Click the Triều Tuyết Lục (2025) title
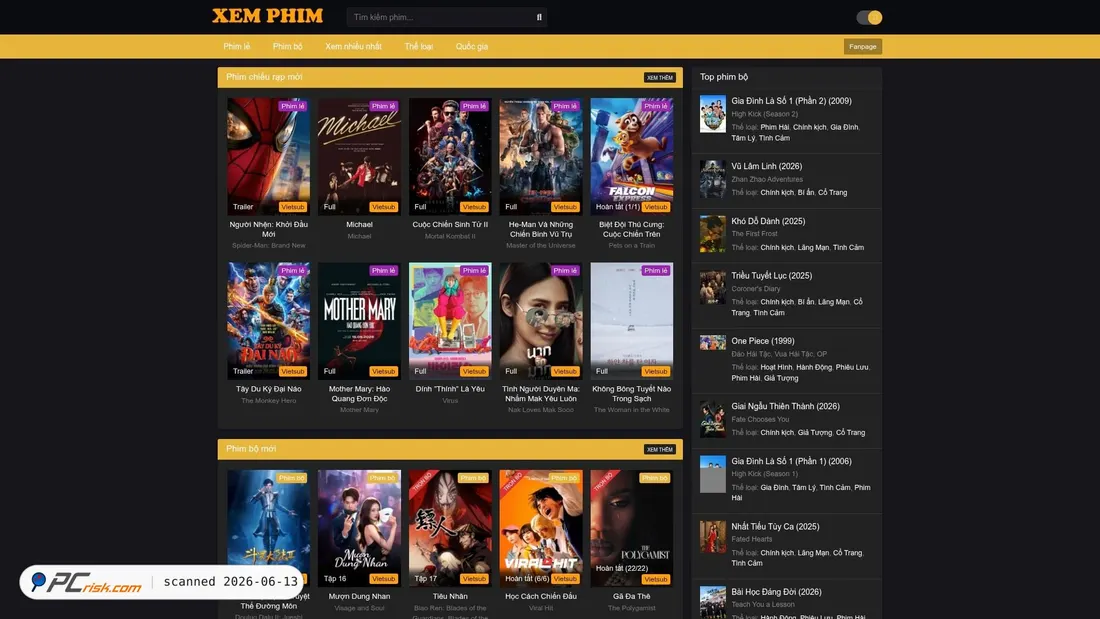Viewport: 1100px width, 619px height. click(x=771, y=276)
